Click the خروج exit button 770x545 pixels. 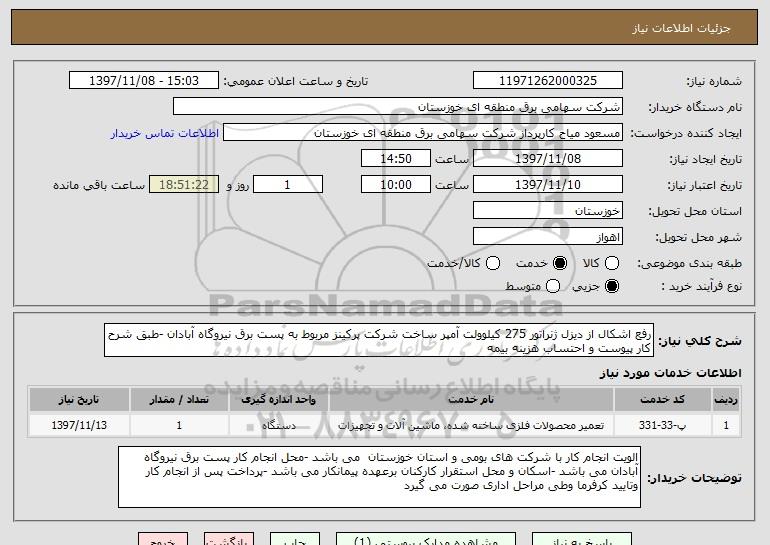[x=163, y=539]
